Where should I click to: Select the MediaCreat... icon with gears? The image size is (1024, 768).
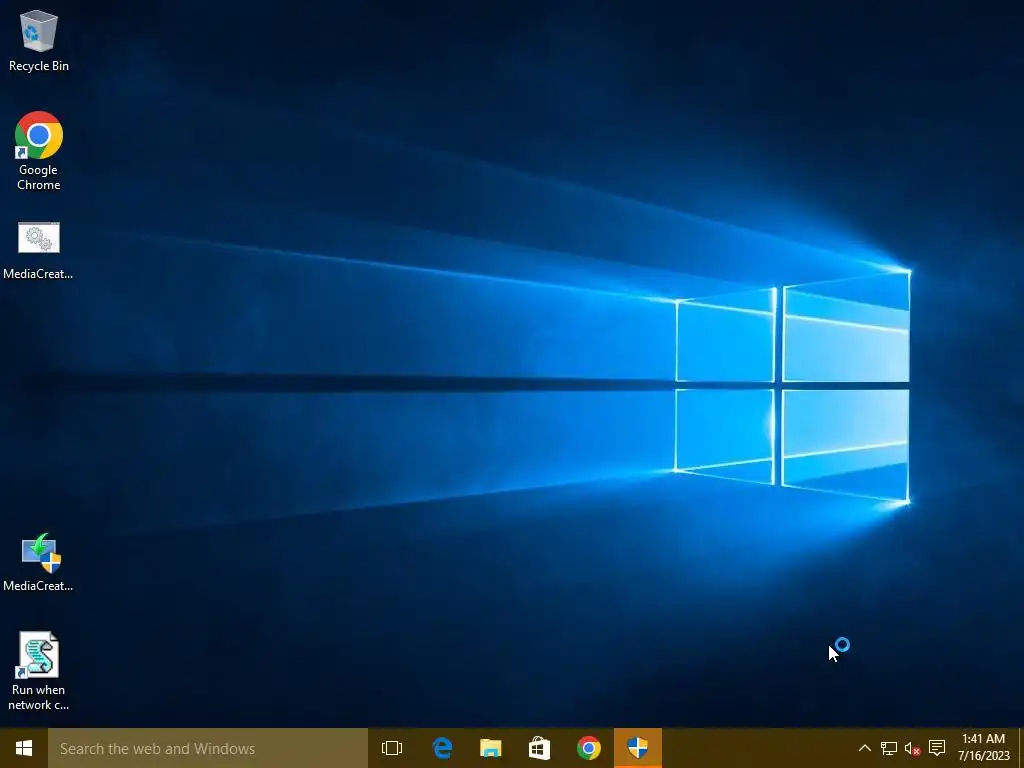click(x=39, y=251)
